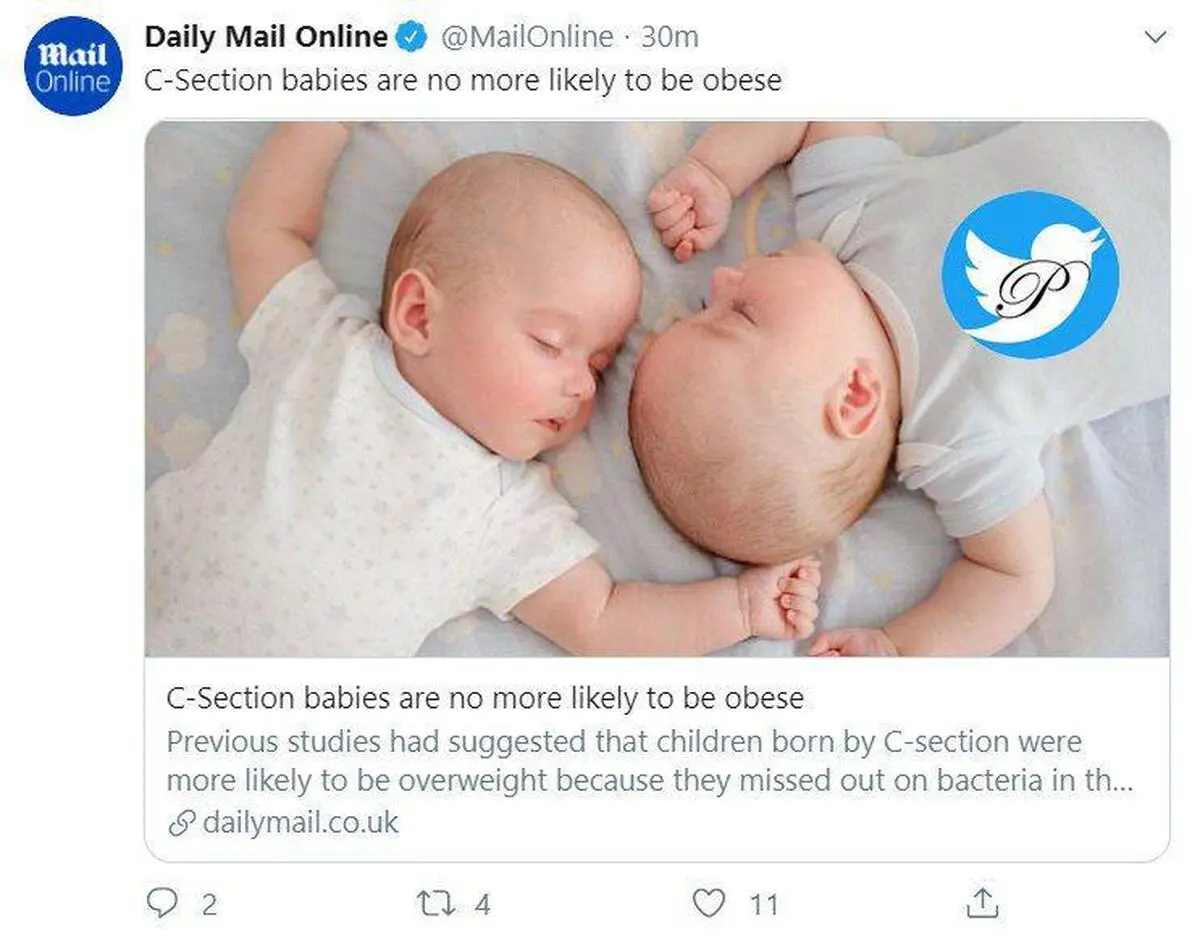Click the reply count 2
1200x939 pixels.
coord(208,905)
